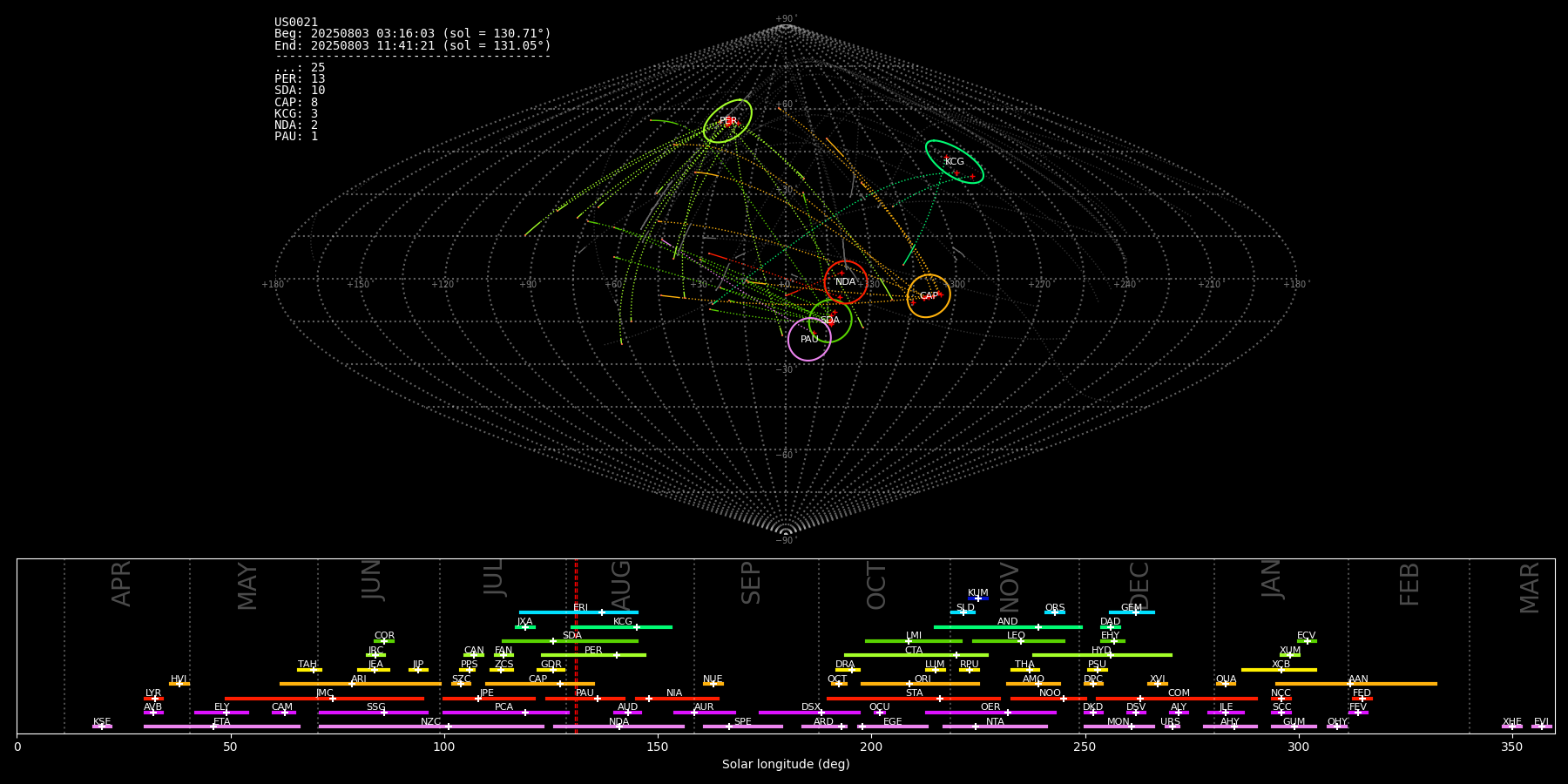Click the CAP orange bar in the timeline

[x=540, y=683]
